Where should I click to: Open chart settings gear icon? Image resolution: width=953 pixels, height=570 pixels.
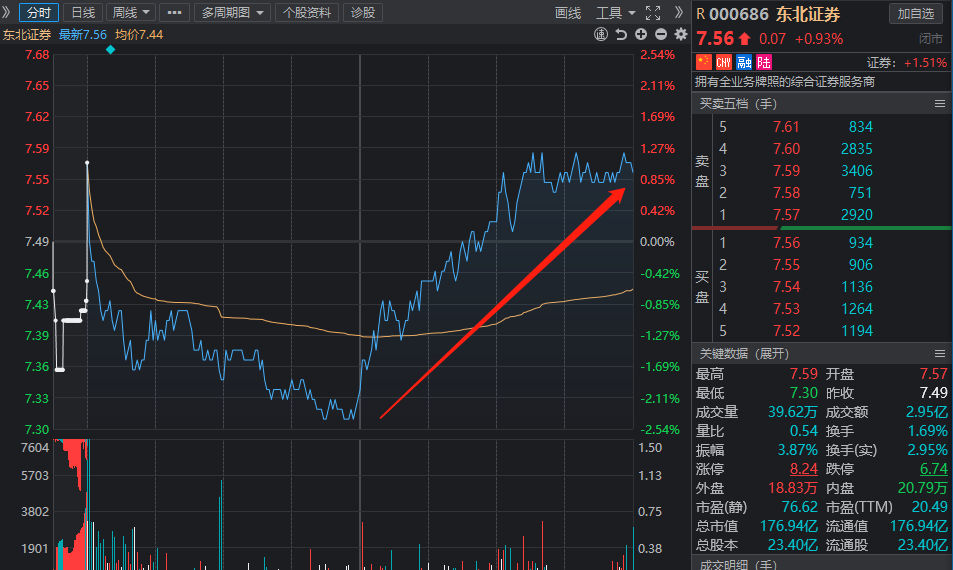pyautogui.click(x=681, y=34)
